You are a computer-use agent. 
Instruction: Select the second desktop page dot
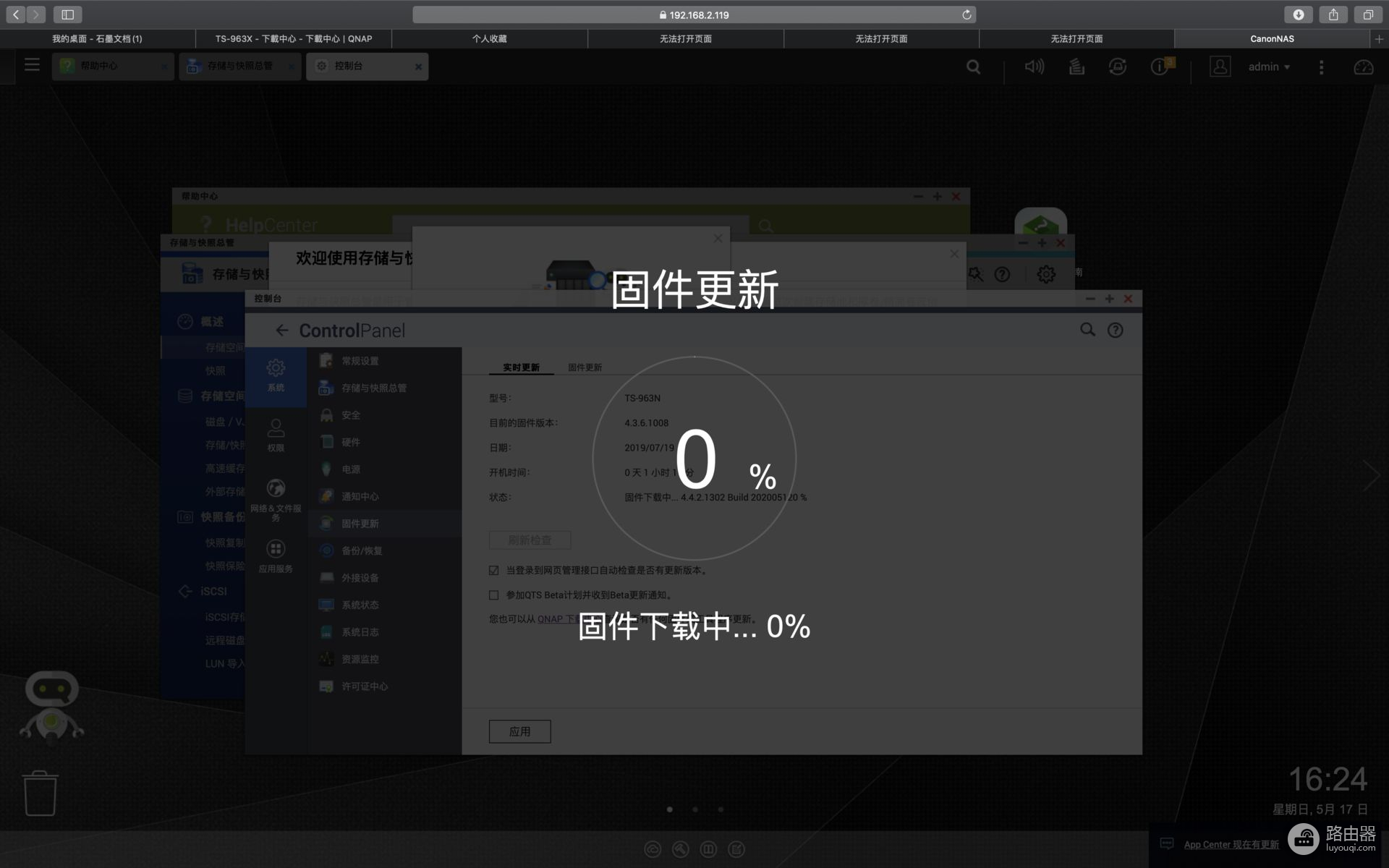(x=695, y=809)
